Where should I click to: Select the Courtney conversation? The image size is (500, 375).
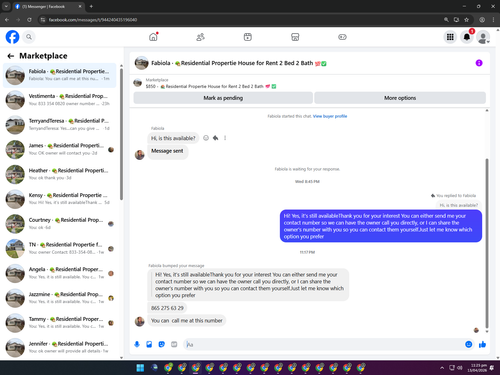[x=59, y=223]
